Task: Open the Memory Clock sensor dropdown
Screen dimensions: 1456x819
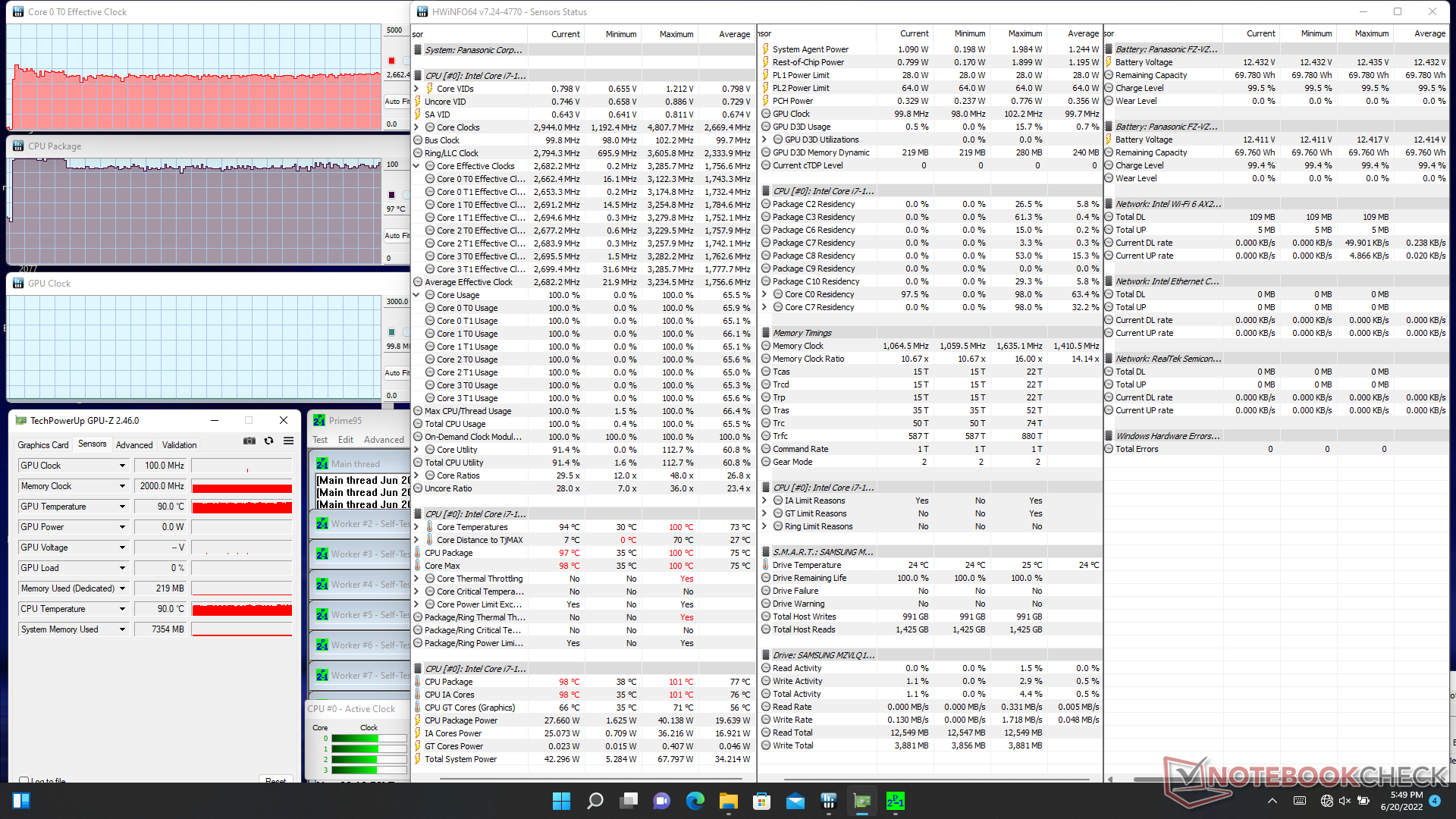Action: pyautogui.click(x=122, y=486)
